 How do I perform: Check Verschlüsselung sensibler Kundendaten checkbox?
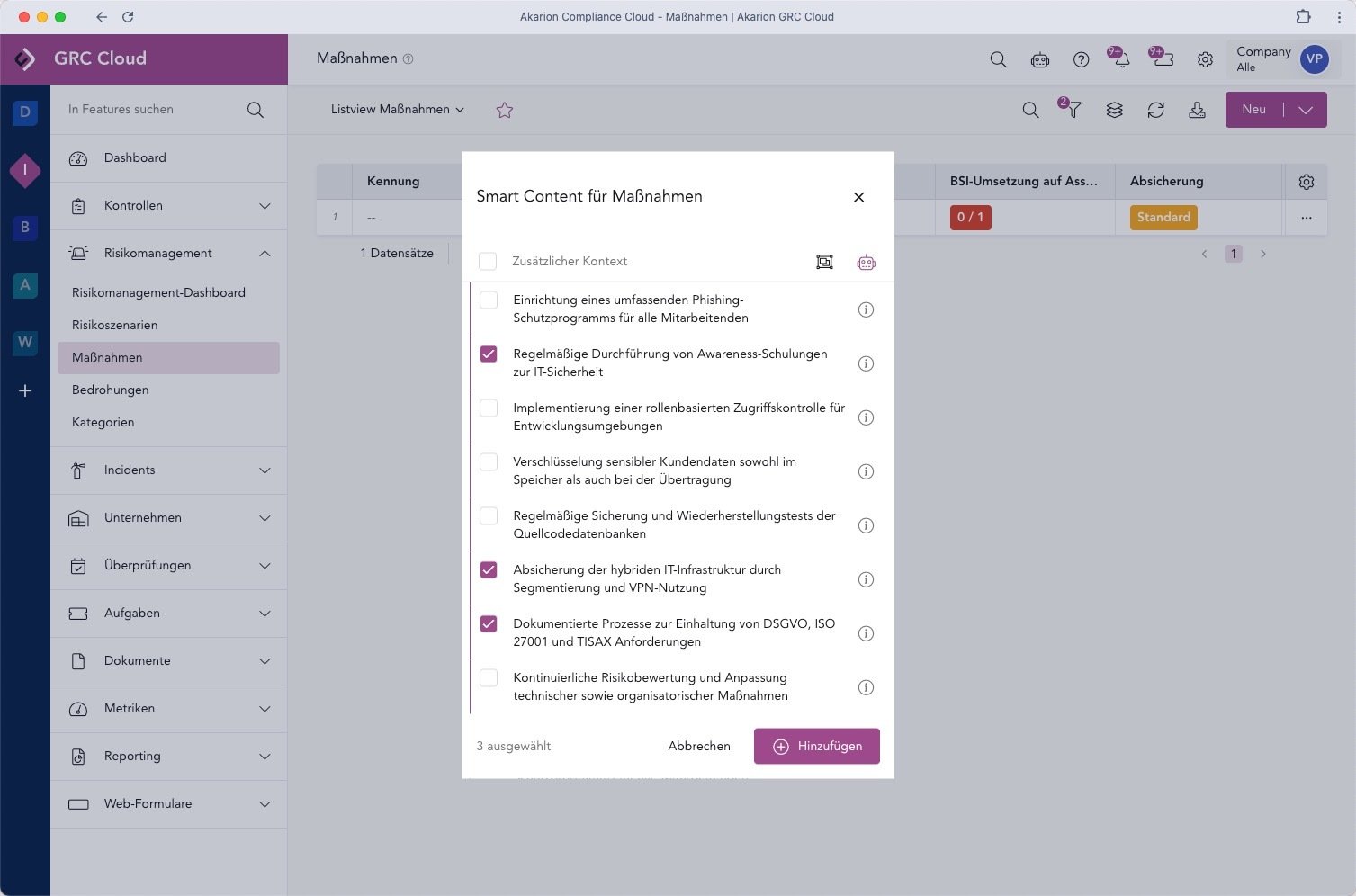[489, 461]
